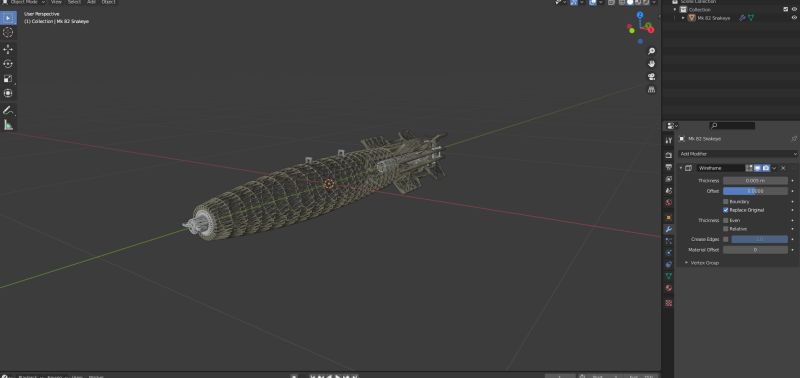Open the Output properties tab

pyautogui.click(x=668, y=167)
